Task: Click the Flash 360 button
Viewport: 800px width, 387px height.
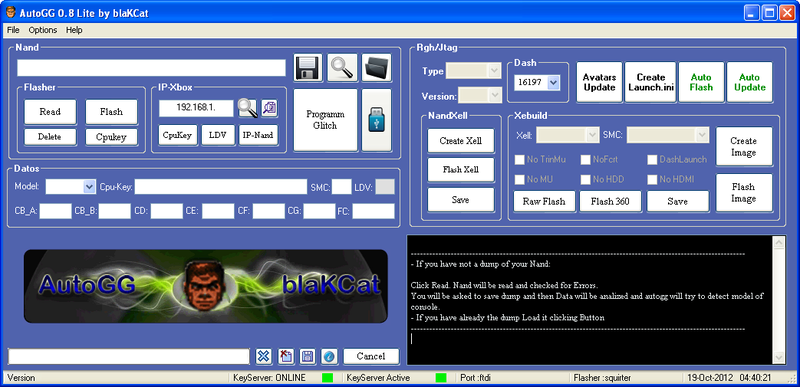Action: (610, 201)
